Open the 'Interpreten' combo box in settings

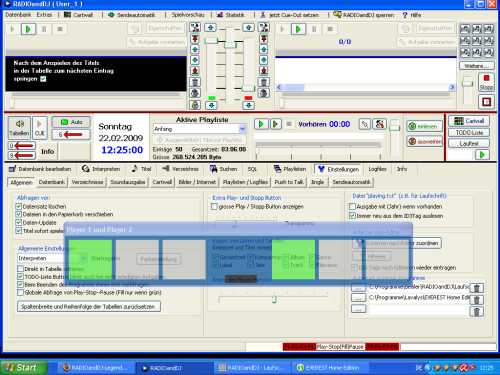[41, 258]
